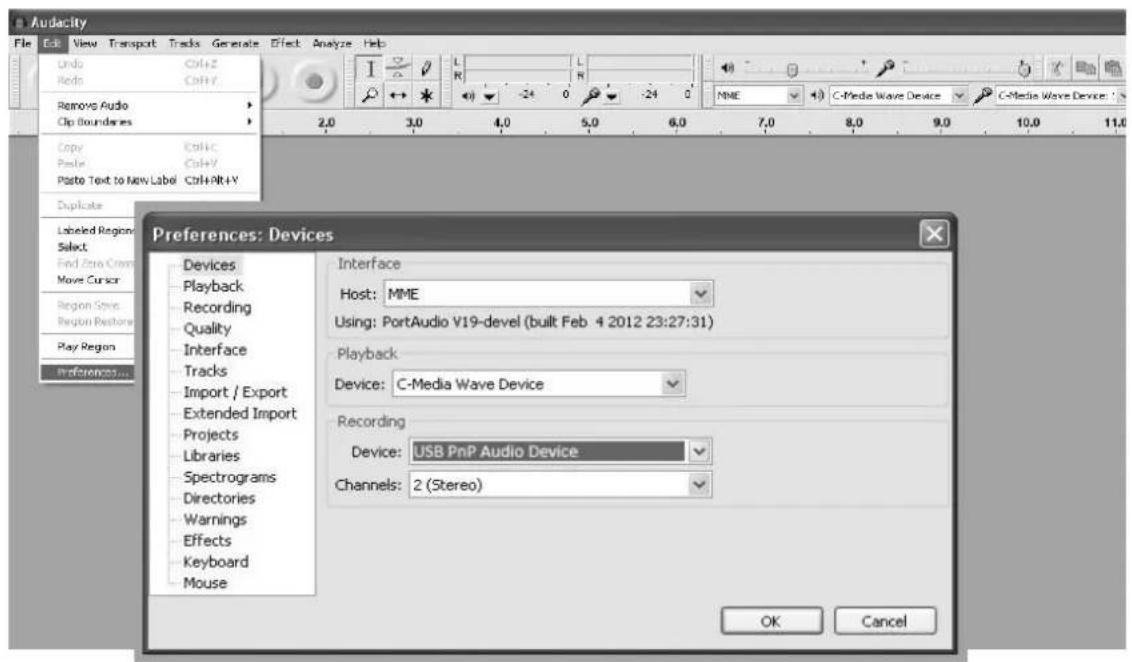
Task: Open toolbar output device C-Media dropdown
Action: (897, 95)
